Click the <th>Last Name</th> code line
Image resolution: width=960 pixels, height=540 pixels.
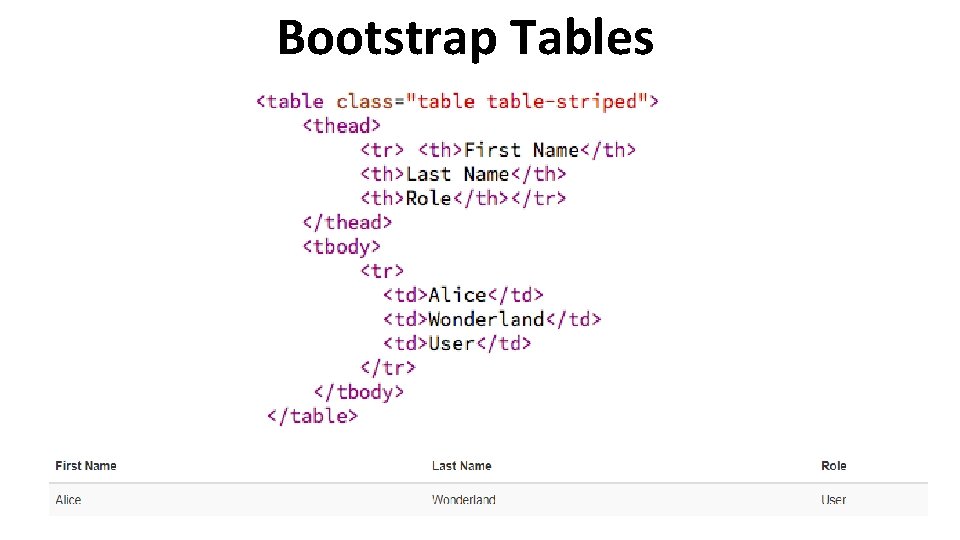[x=463, y=174]
